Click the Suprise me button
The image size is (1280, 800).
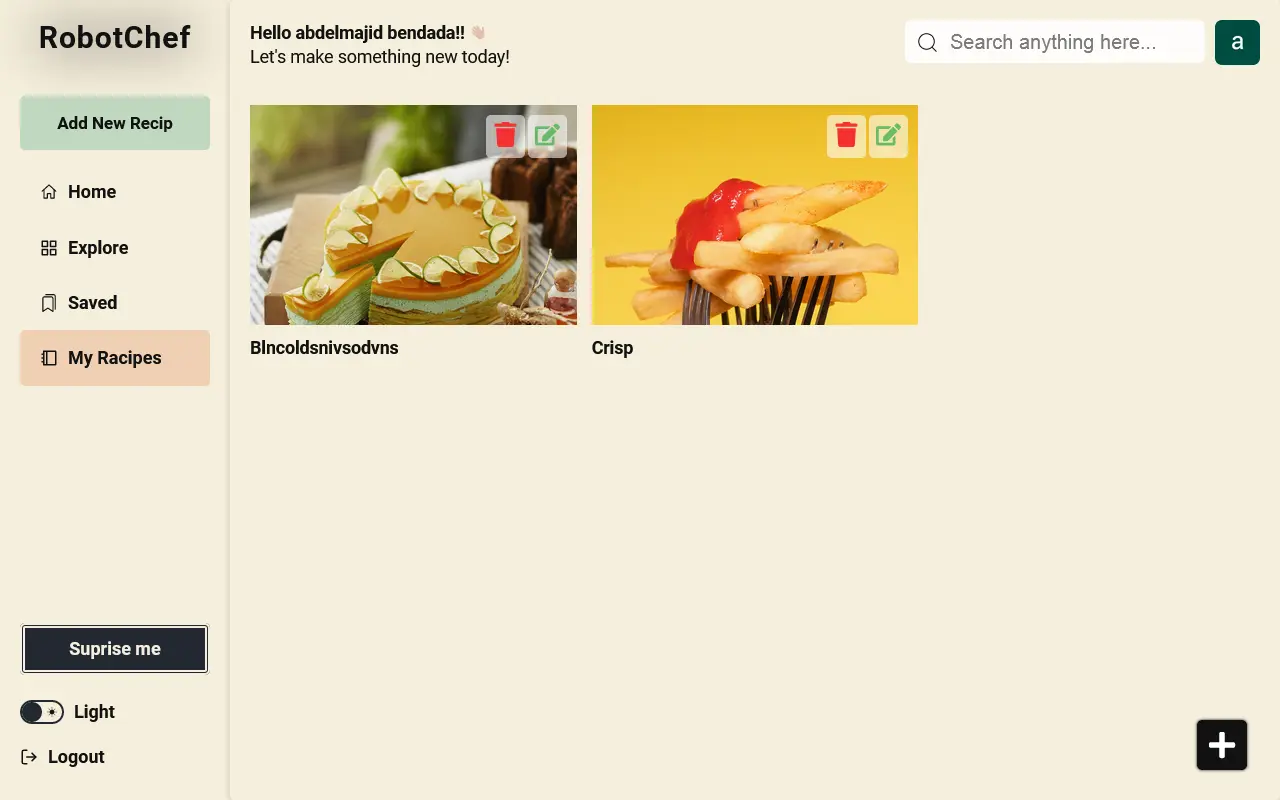coord(115,649)
